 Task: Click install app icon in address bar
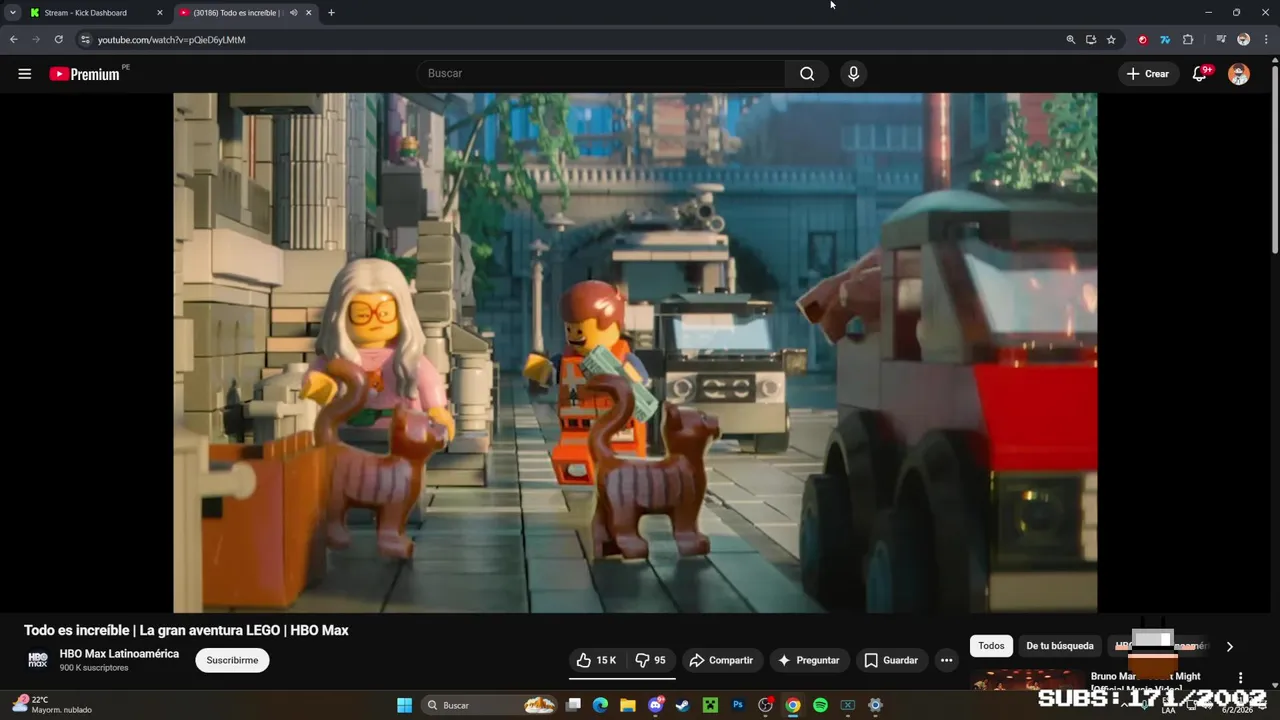[1091, 40]
